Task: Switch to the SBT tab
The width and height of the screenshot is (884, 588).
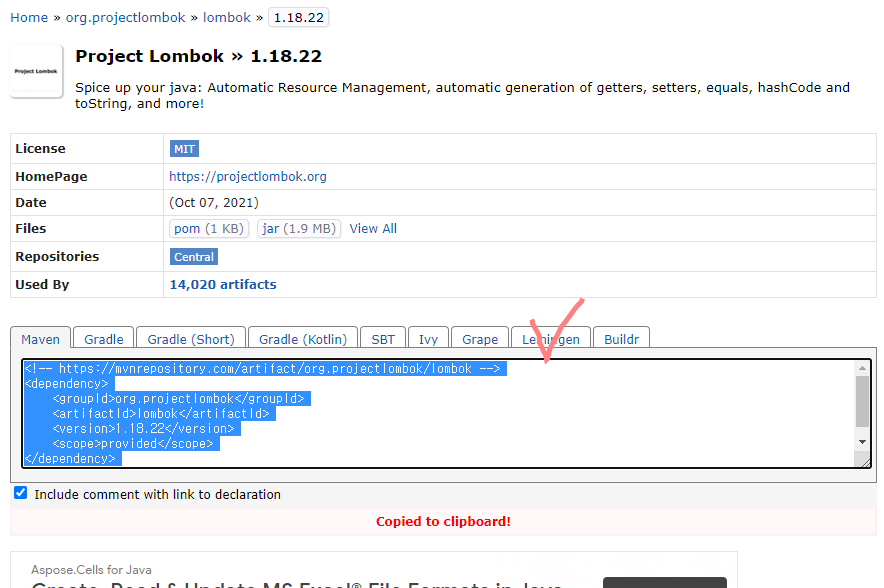Action: click(383, 339)
